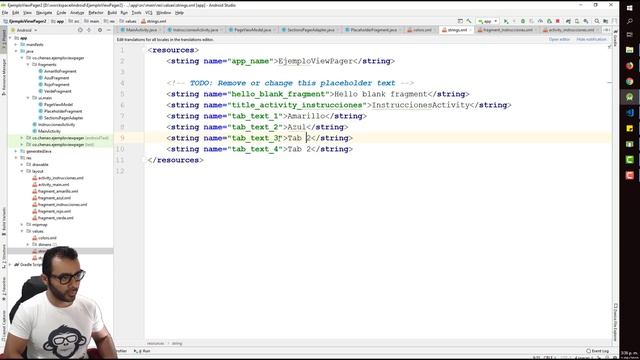Open Search Everywhere magnifier in toolbar
The height and width of the screenshot is (360, 640).
pos(597,21)
